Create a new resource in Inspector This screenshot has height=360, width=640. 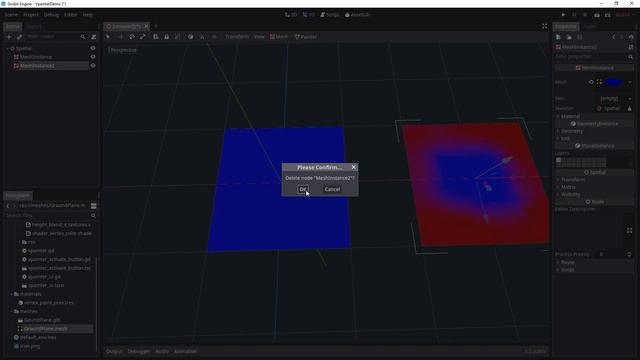558,37
